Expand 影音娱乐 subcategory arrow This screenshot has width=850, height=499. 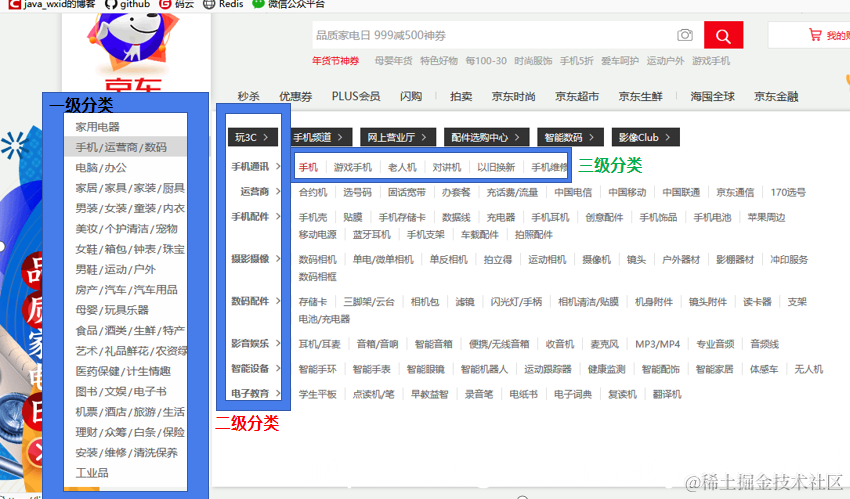(278, 343)
